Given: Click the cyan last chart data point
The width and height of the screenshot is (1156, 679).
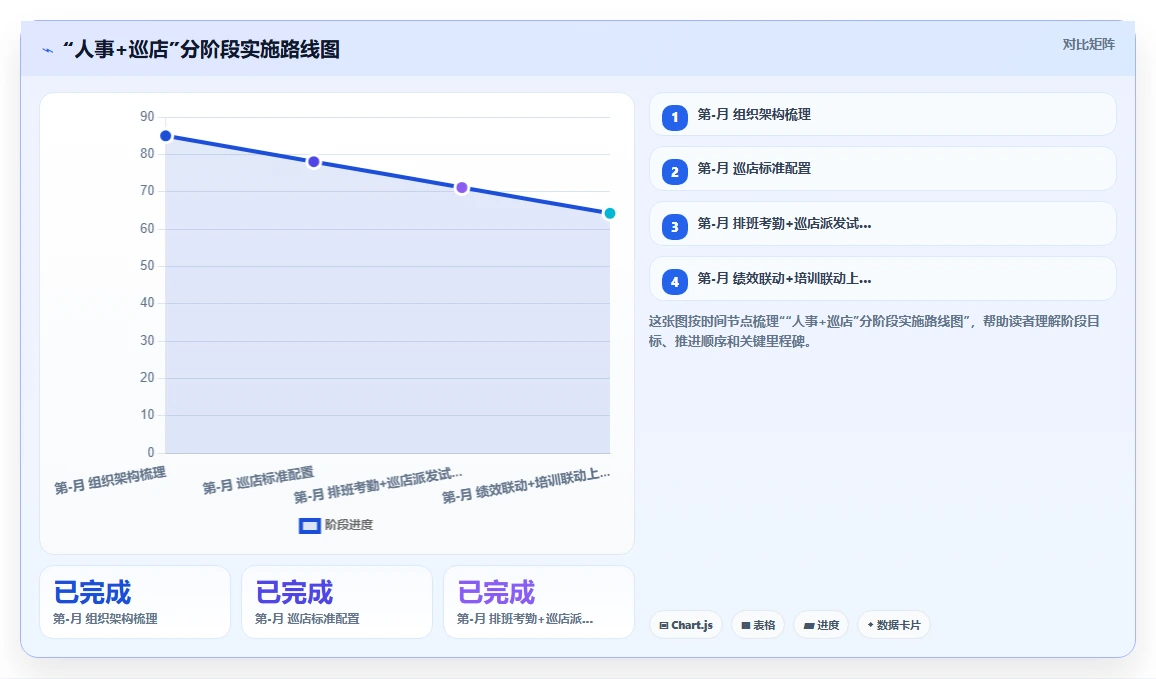Looking at the screenshot, I should coord(610,214).
